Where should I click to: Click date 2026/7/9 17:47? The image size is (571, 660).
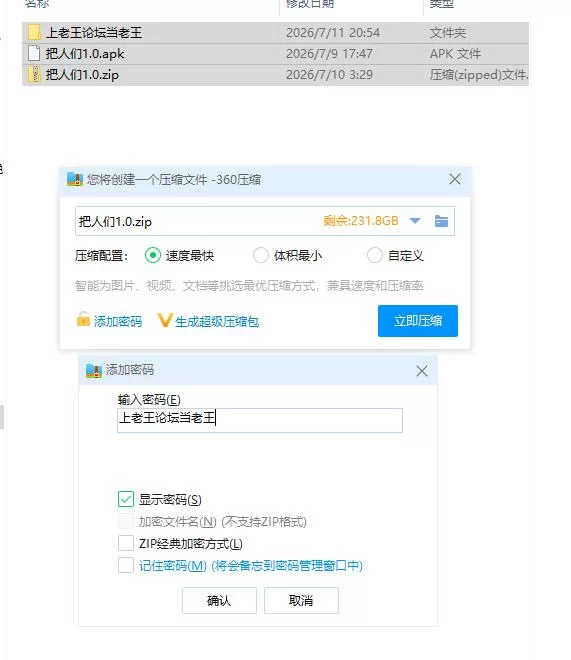pos(329,54)
